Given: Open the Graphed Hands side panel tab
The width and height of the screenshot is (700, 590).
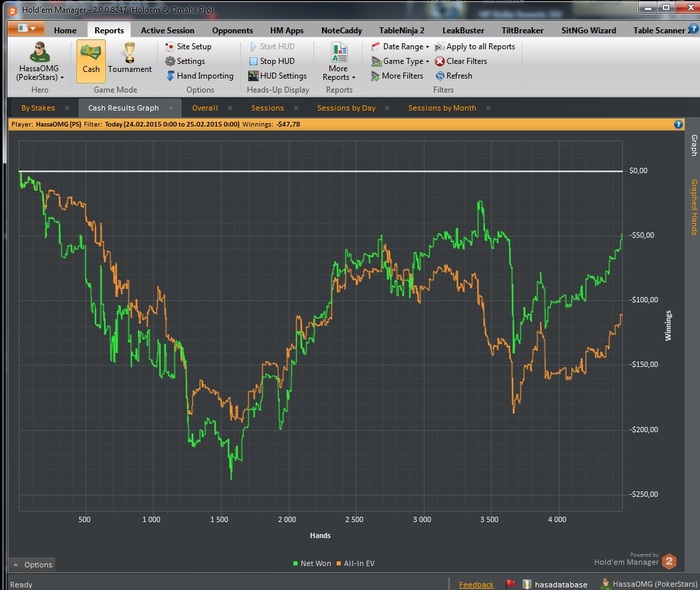Looking at the screenshot, I should (694, 207).
